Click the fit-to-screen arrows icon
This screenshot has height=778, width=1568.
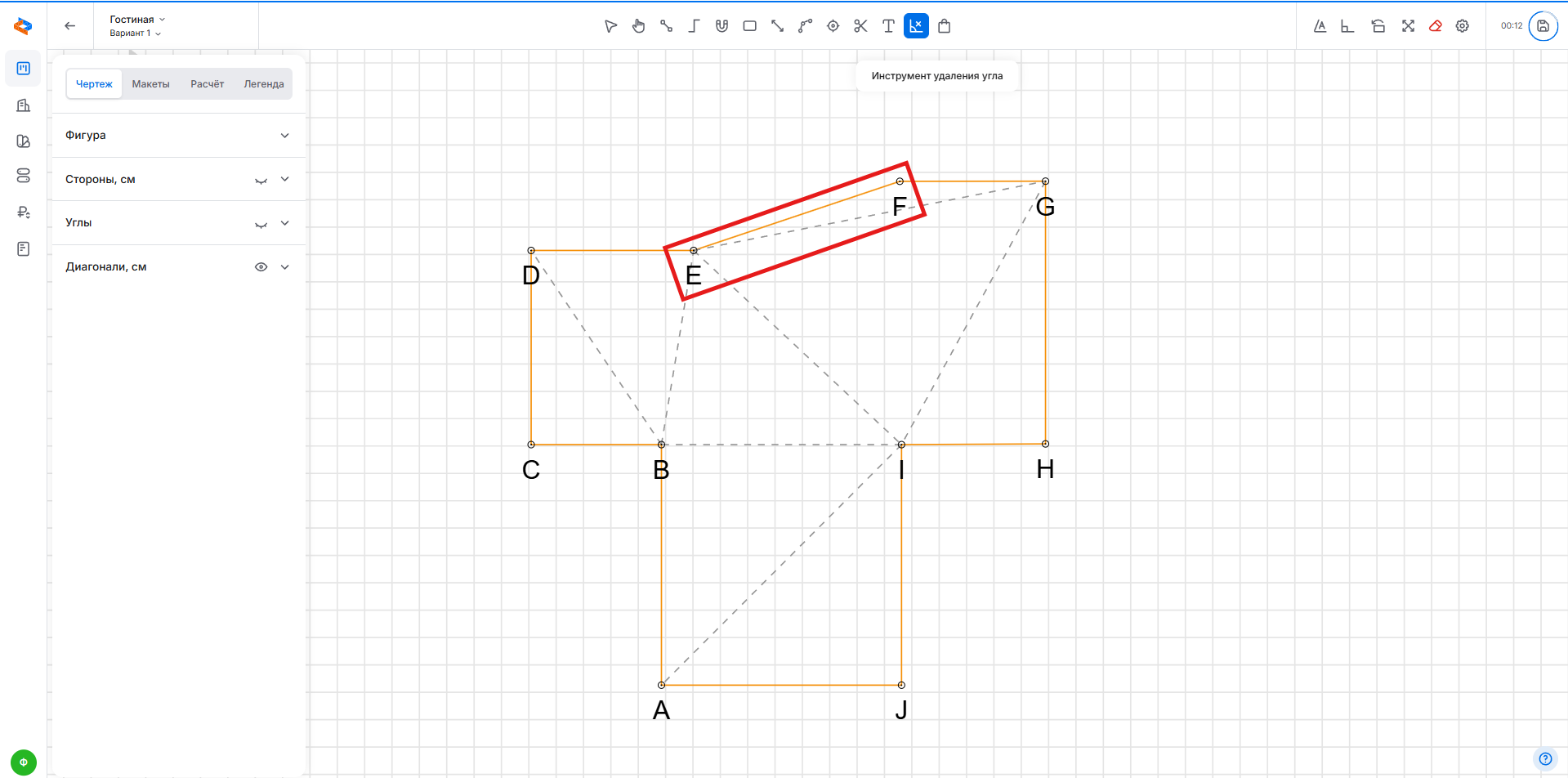[x=1408, y=26]
